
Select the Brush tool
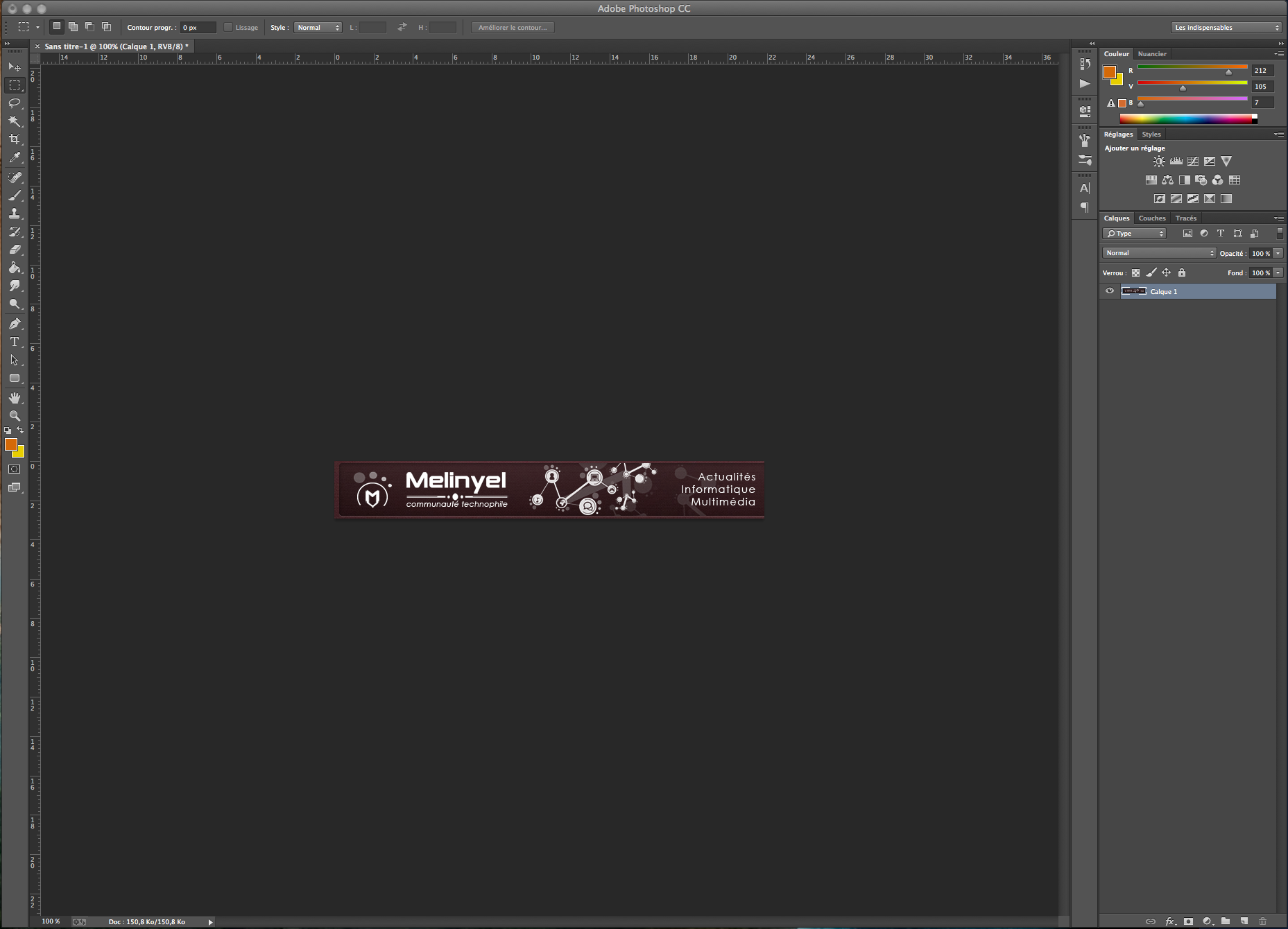pyautogui.click(x=15, y=196)
